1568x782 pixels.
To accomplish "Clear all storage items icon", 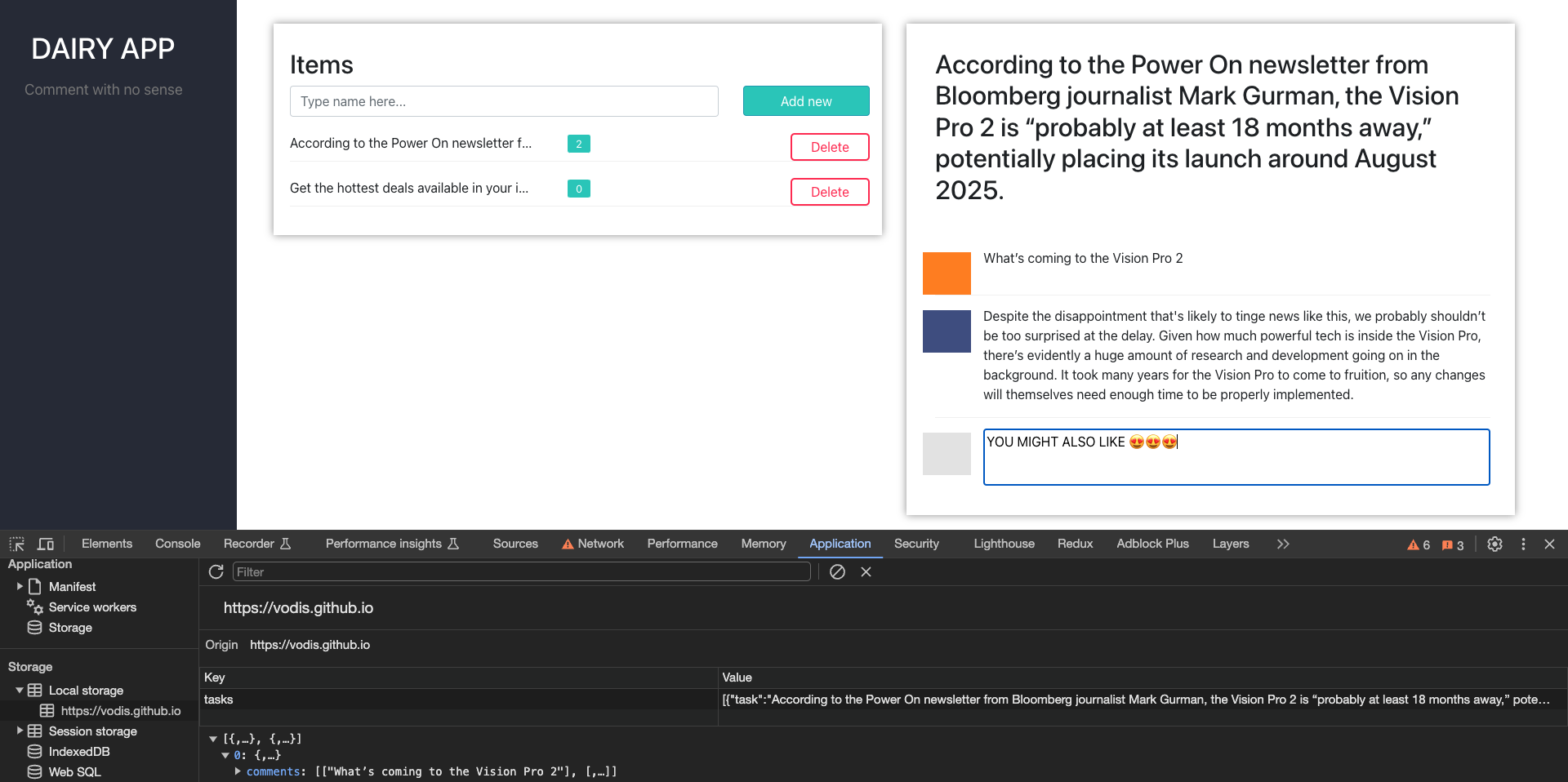I will (837, 571).
